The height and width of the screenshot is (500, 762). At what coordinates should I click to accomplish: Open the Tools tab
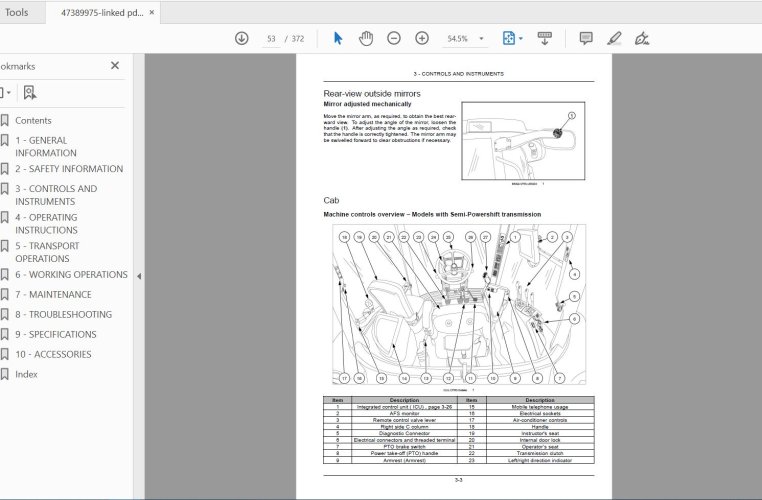click(16, 12)
